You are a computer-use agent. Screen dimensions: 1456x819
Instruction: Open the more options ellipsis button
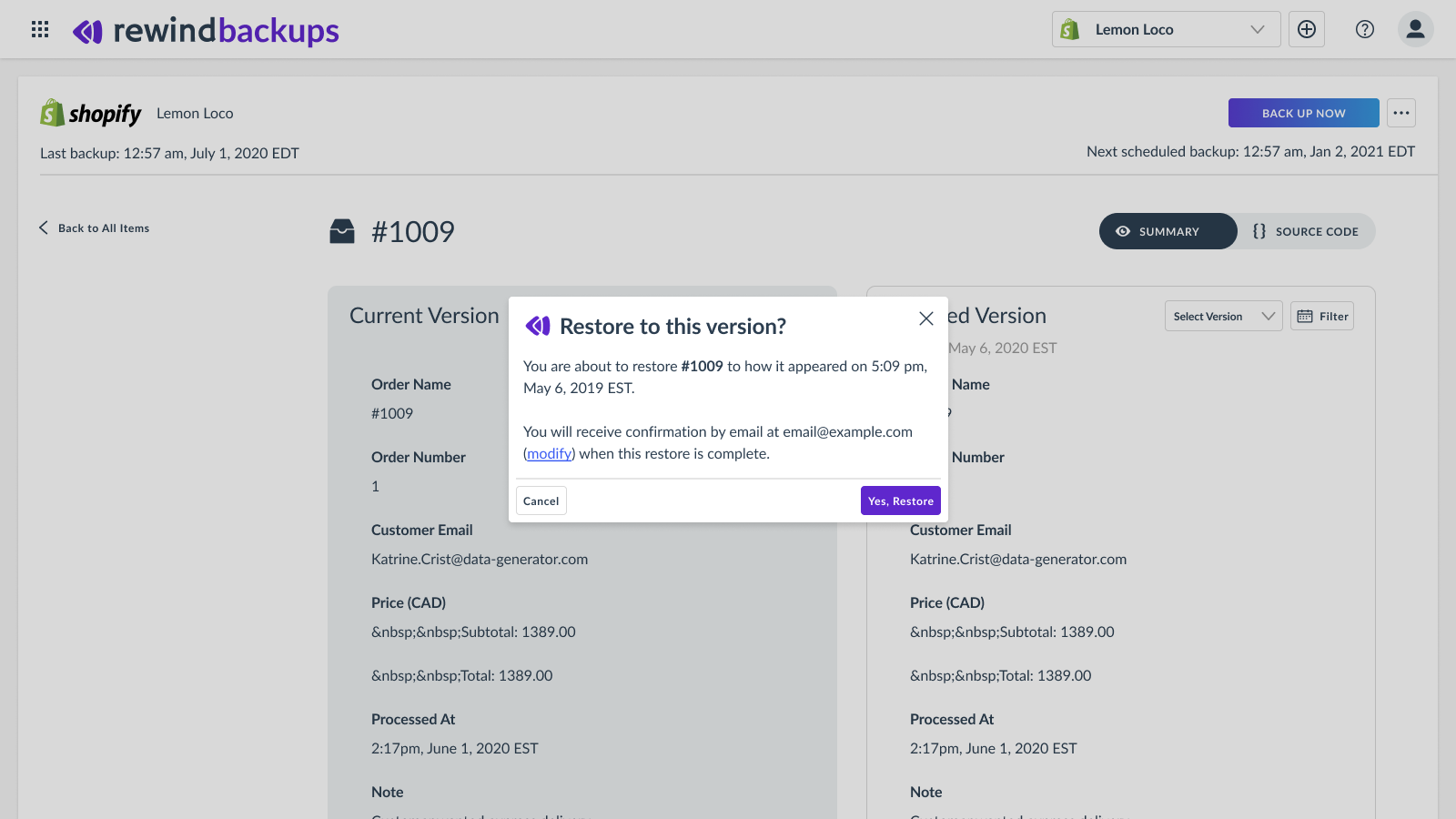[x=1401, y=113]
